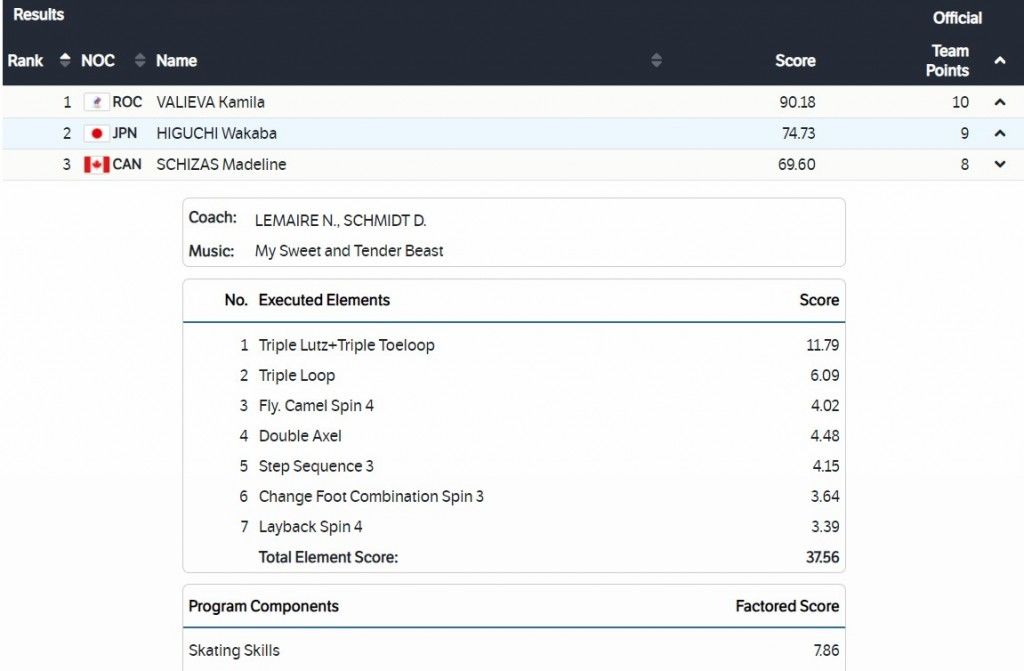The image size is (1024, 671).
Task: Sort by NOC column arrows
Action: point(140,60)
